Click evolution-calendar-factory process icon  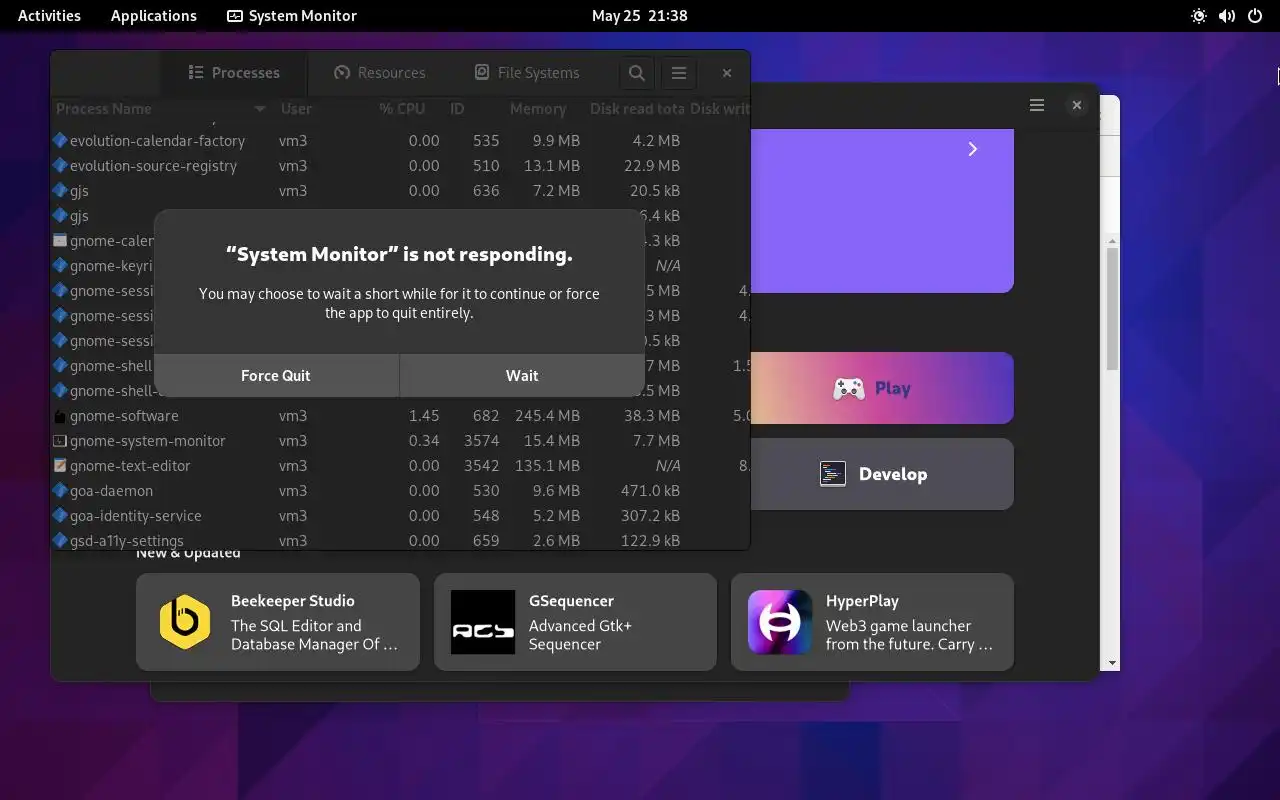coord(60,141)
